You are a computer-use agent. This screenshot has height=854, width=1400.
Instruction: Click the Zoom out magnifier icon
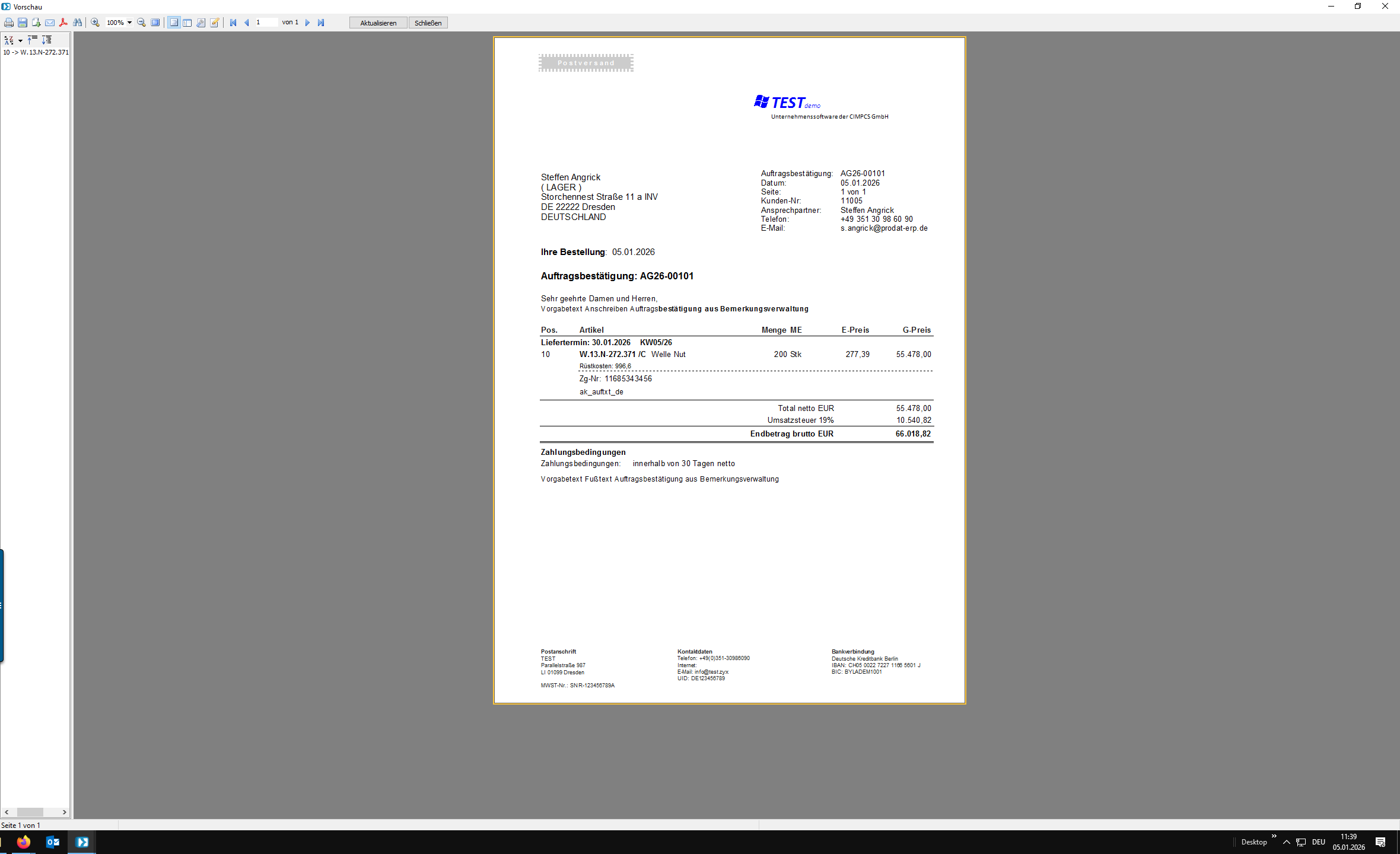pos(141,23)
